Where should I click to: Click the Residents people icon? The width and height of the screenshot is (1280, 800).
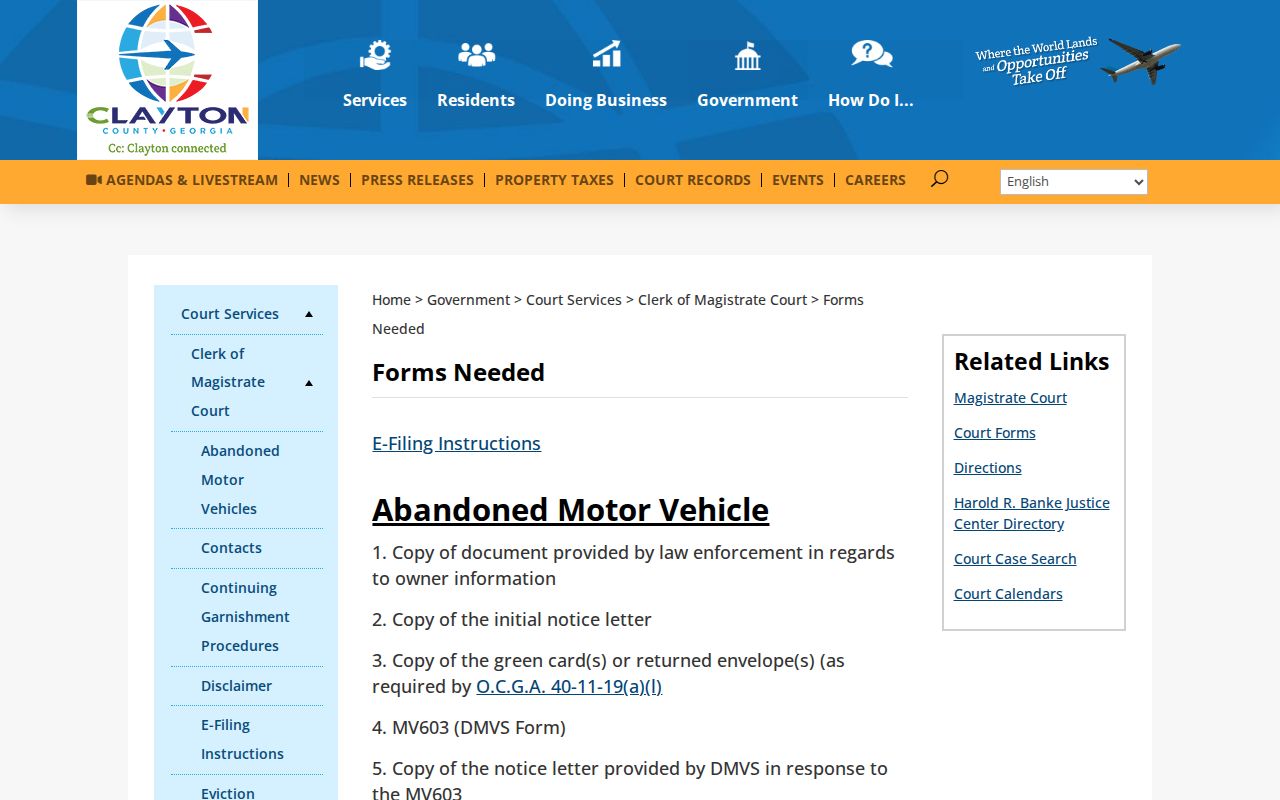(x=476, y=54)
